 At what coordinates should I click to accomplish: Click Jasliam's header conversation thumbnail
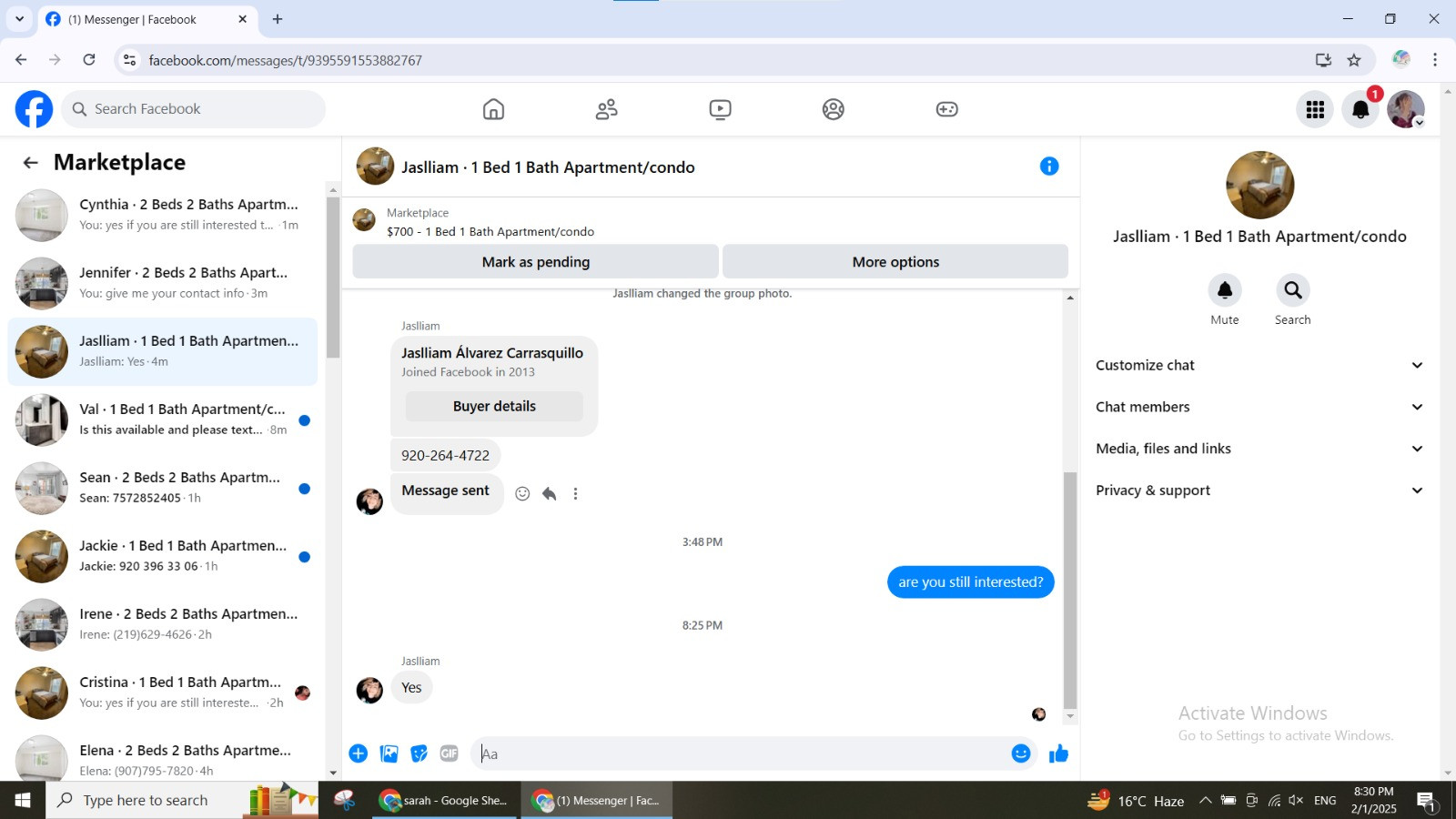(x=375, y=167)
